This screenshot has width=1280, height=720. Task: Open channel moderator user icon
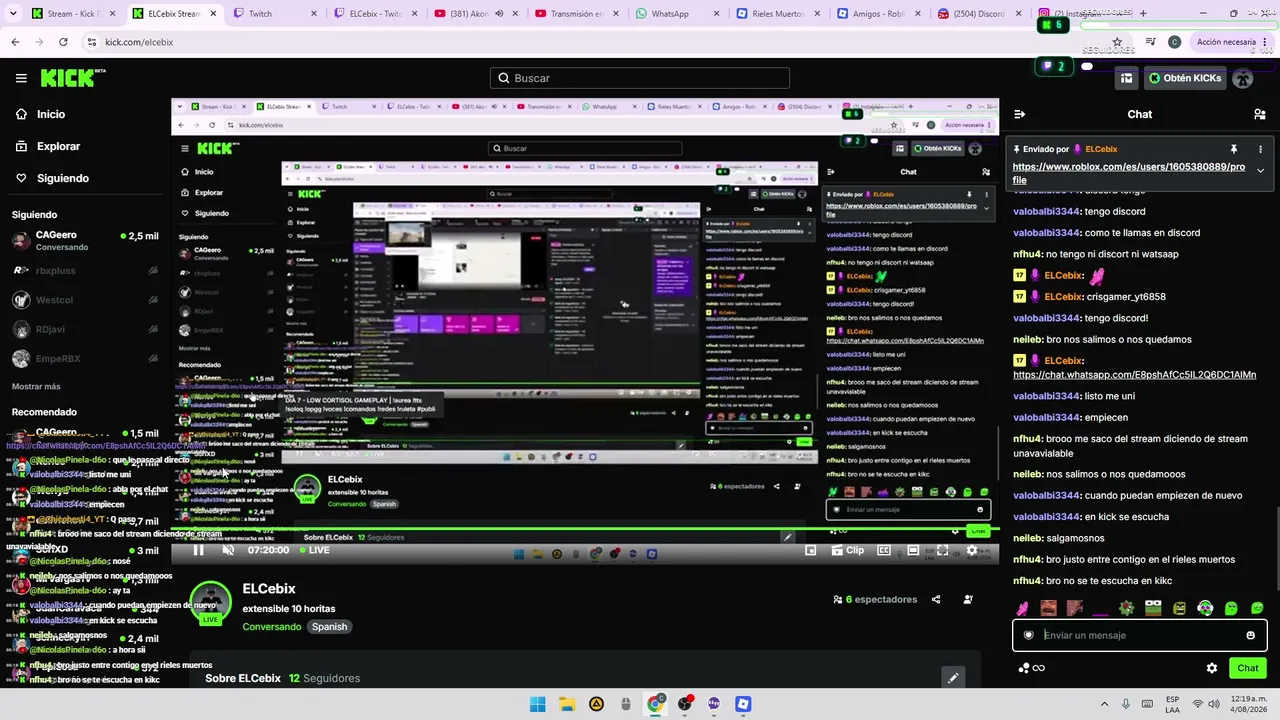pyautogui.click(x=968, y=600)
